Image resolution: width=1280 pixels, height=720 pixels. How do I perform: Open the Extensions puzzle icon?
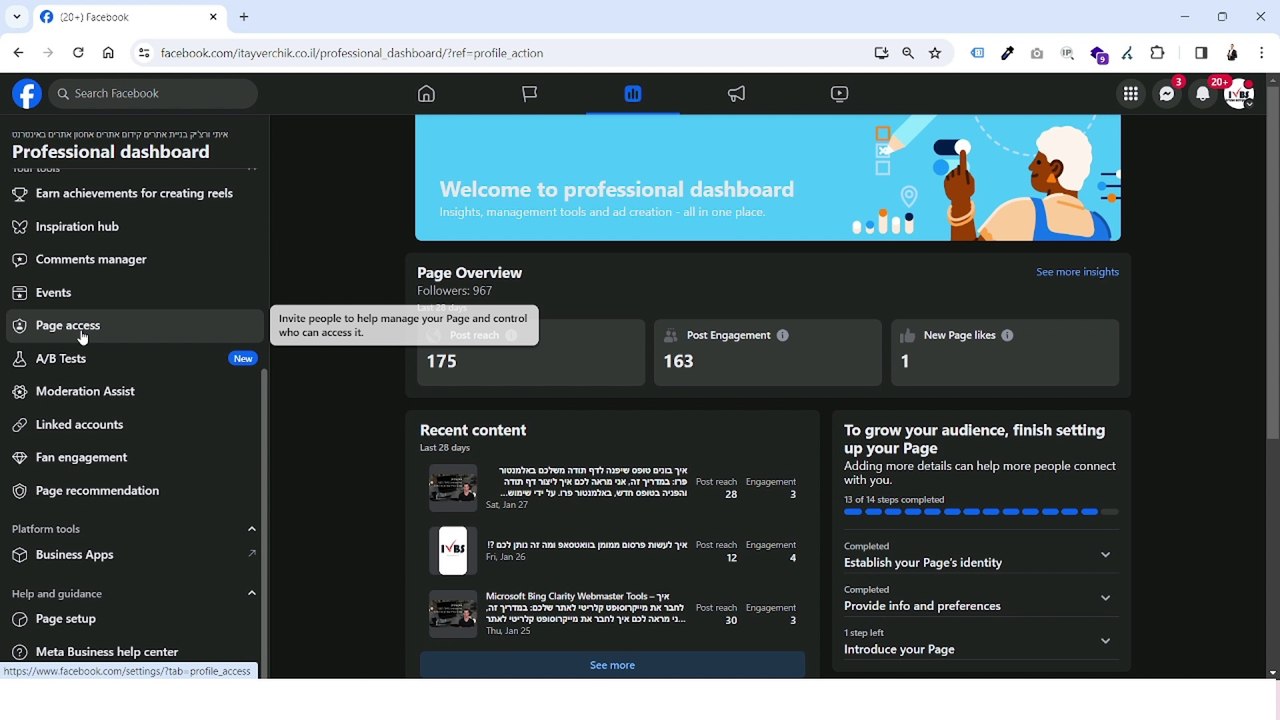(x=1158, y=53)
